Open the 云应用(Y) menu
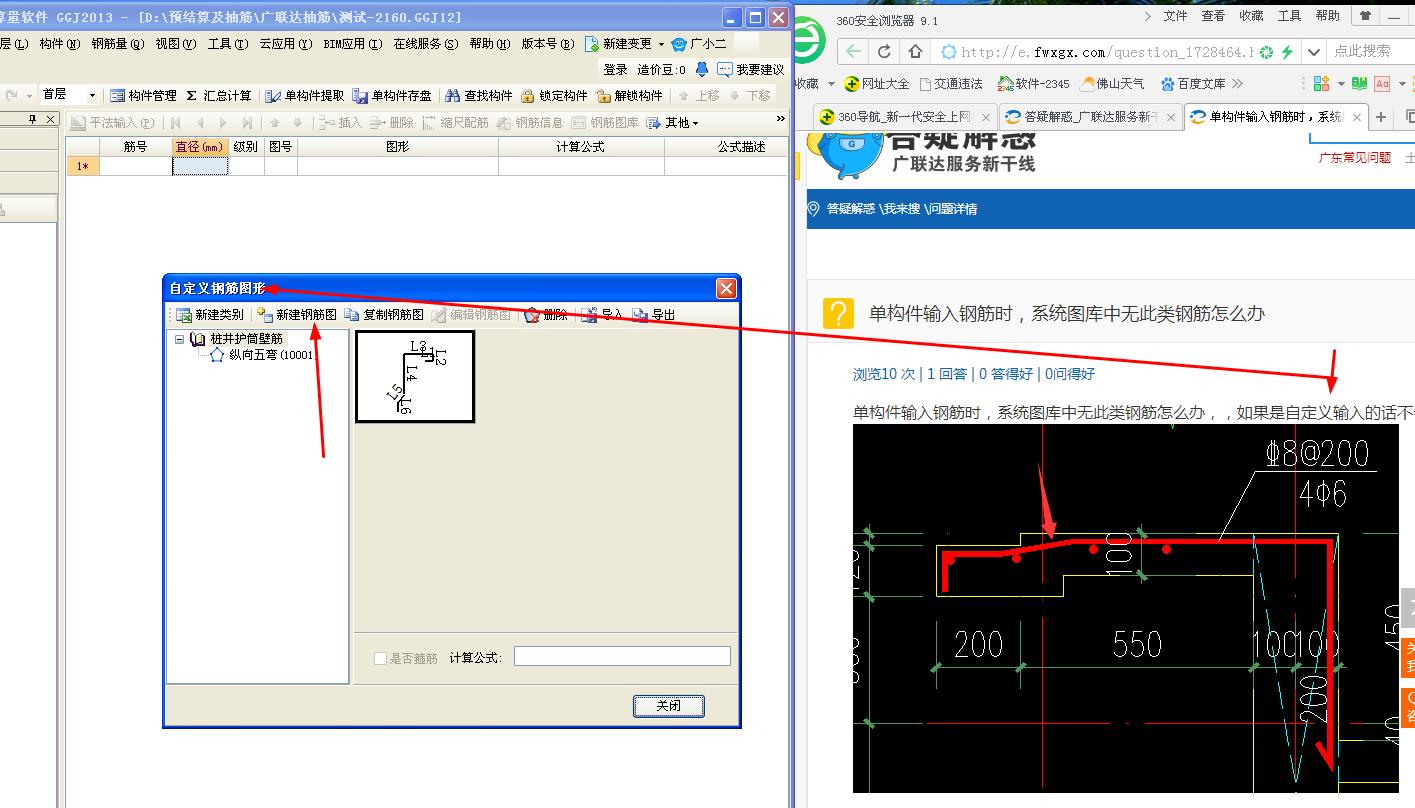 click(x=285, y=44)
